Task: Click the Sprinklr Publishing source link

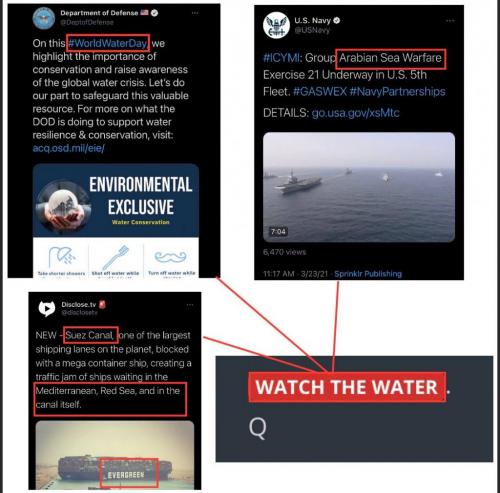Action: click(x=368, y=274)
